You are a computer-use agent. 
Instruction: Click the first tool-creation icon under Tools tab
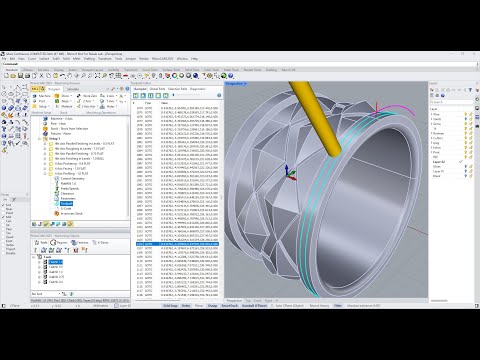pos(36,250)
